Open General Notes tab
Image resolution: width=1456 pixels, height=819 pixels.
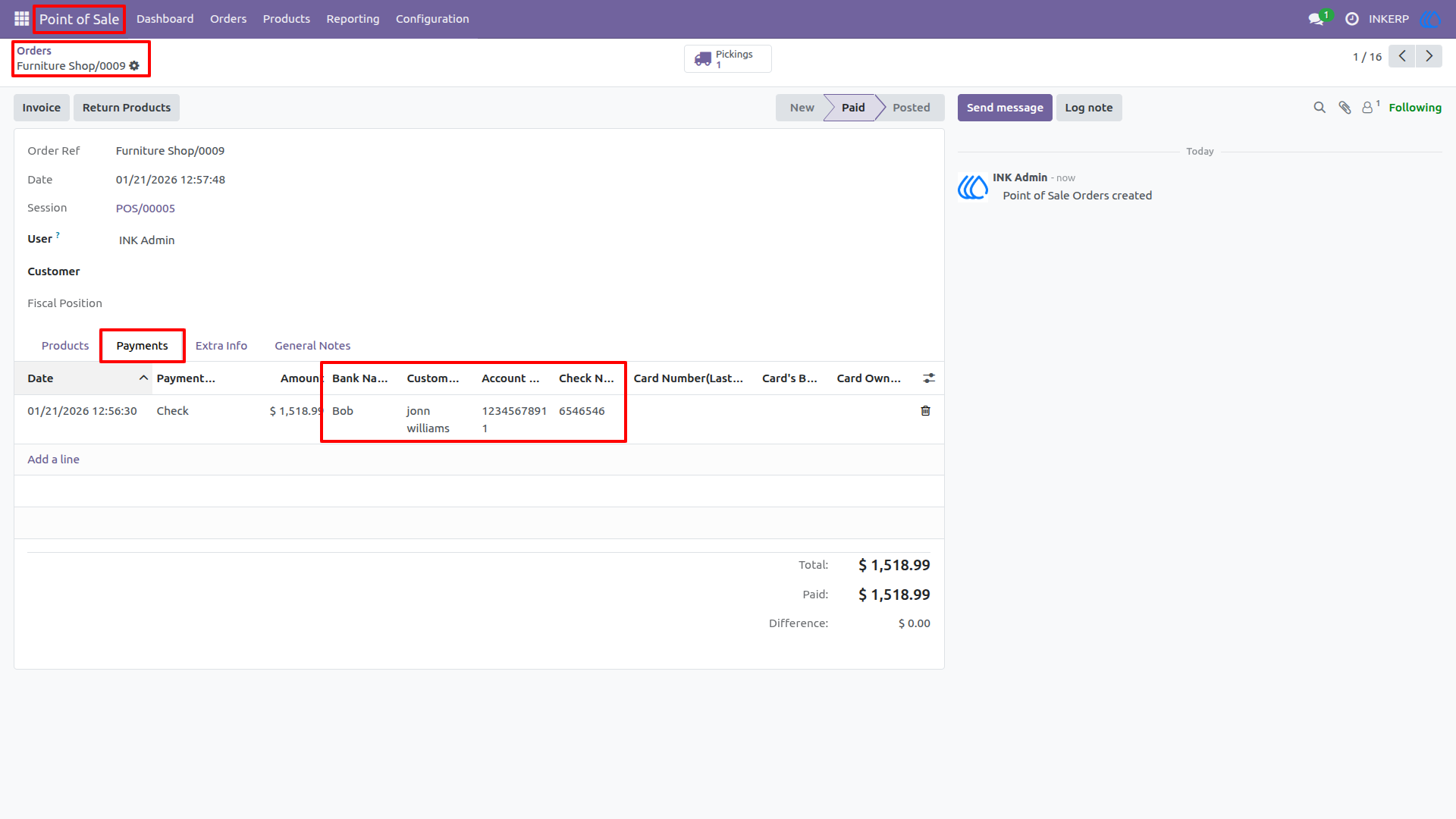tap(312, 346)
